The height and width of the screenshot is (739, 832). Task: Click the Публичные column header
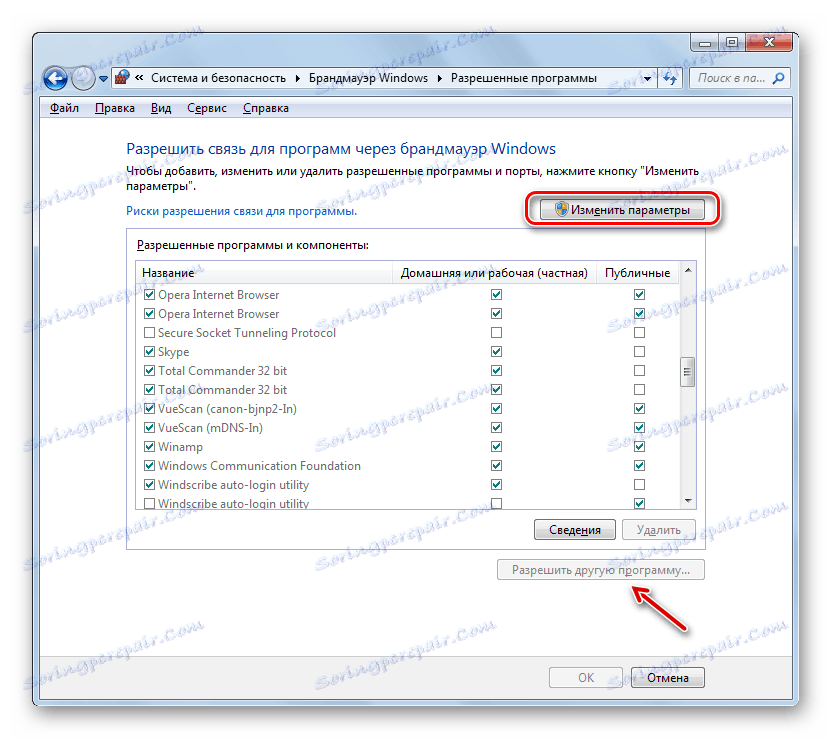[x=637, y=273]
